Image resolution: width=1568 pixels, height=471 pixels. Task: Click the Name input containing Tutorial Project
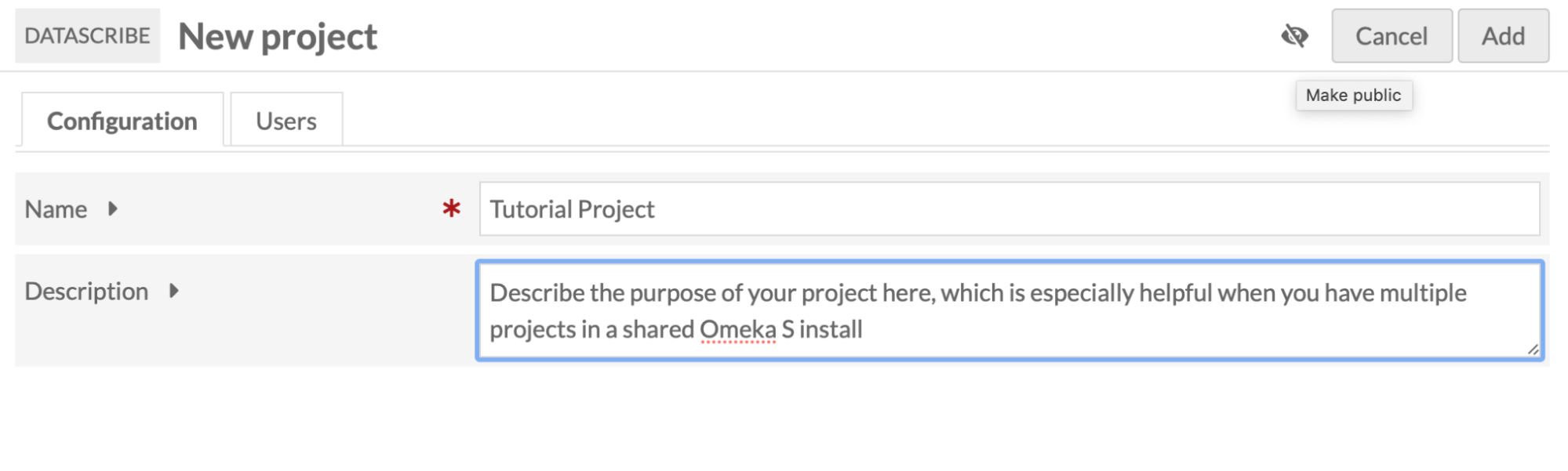click(x=1010, y=208)
